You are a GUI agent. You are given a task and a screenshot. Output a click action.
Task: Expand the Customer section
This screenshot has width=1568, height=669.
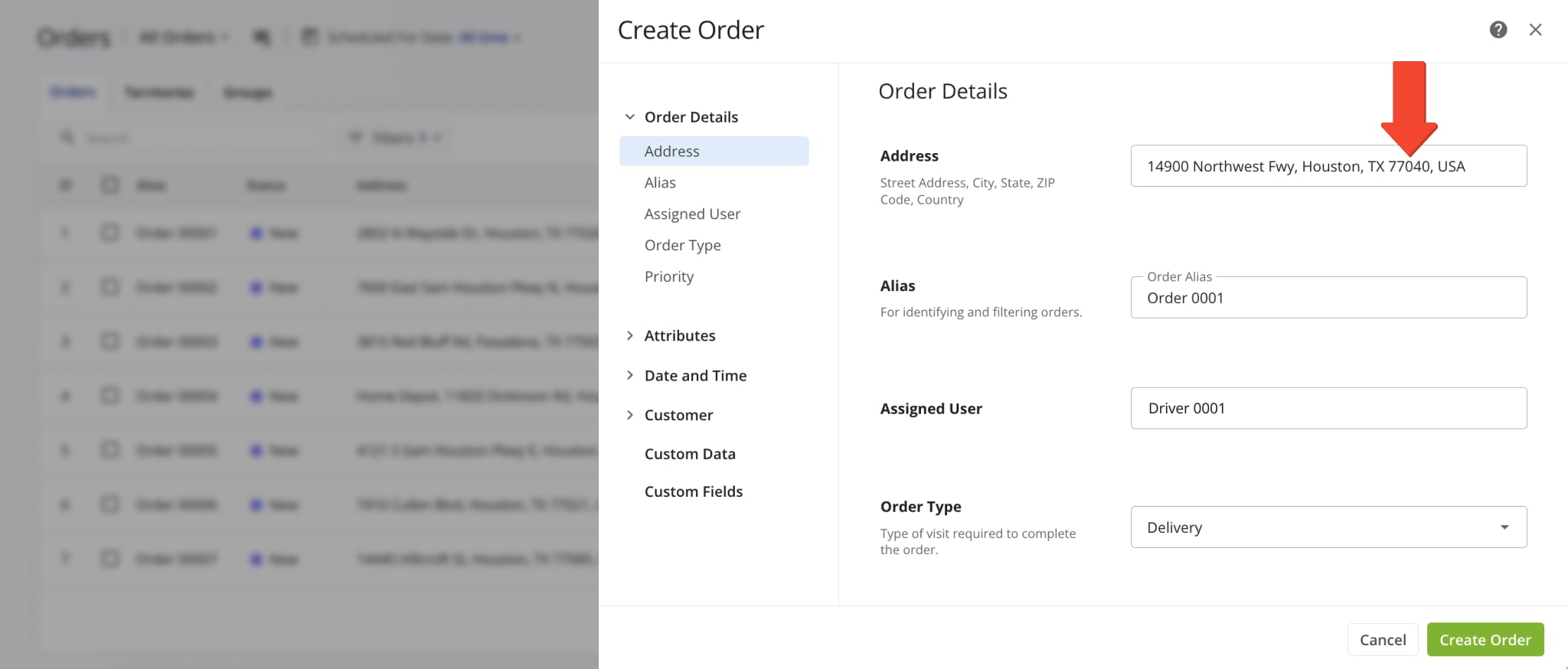coord(629,415)
